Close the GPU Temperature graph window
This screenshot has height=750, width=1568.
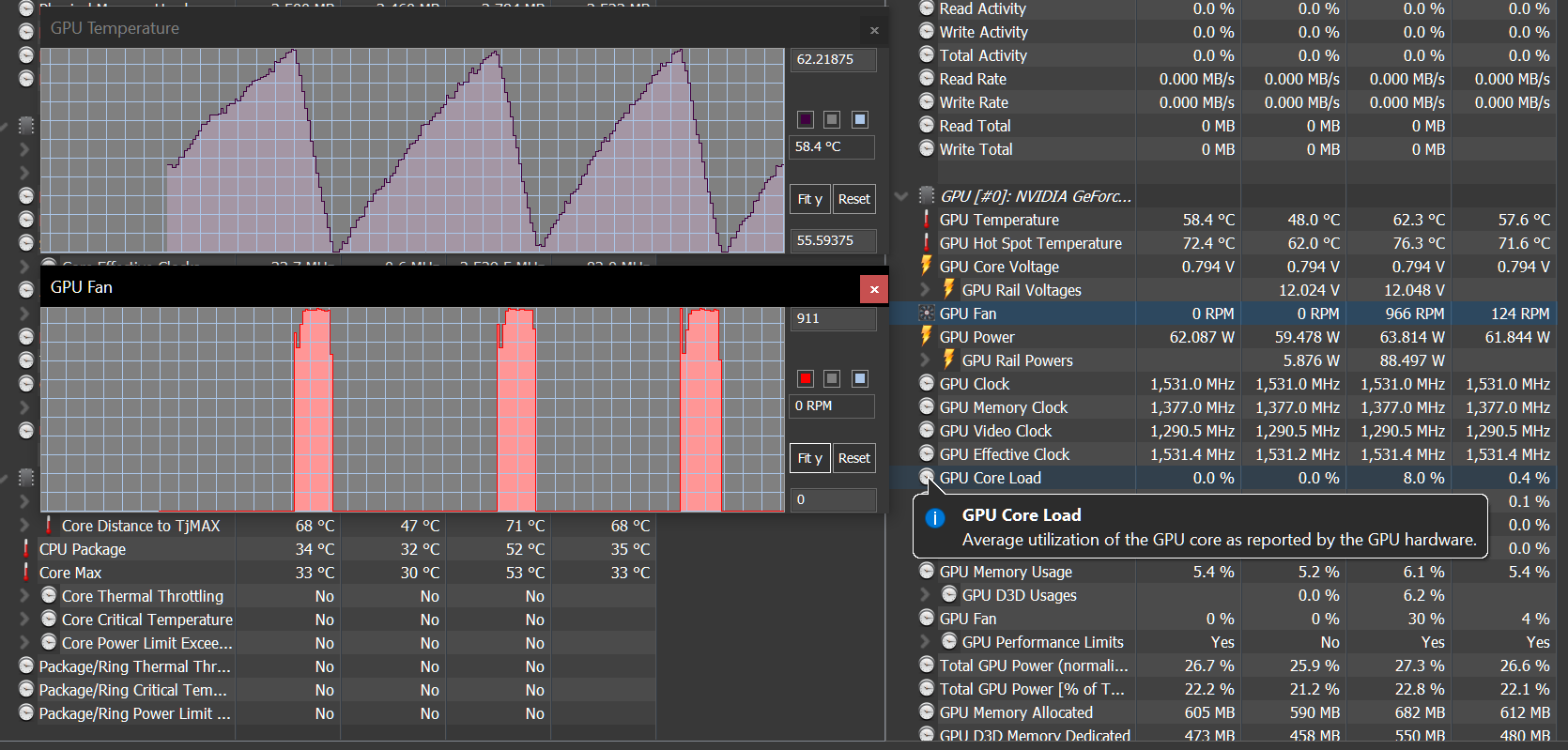874,30
